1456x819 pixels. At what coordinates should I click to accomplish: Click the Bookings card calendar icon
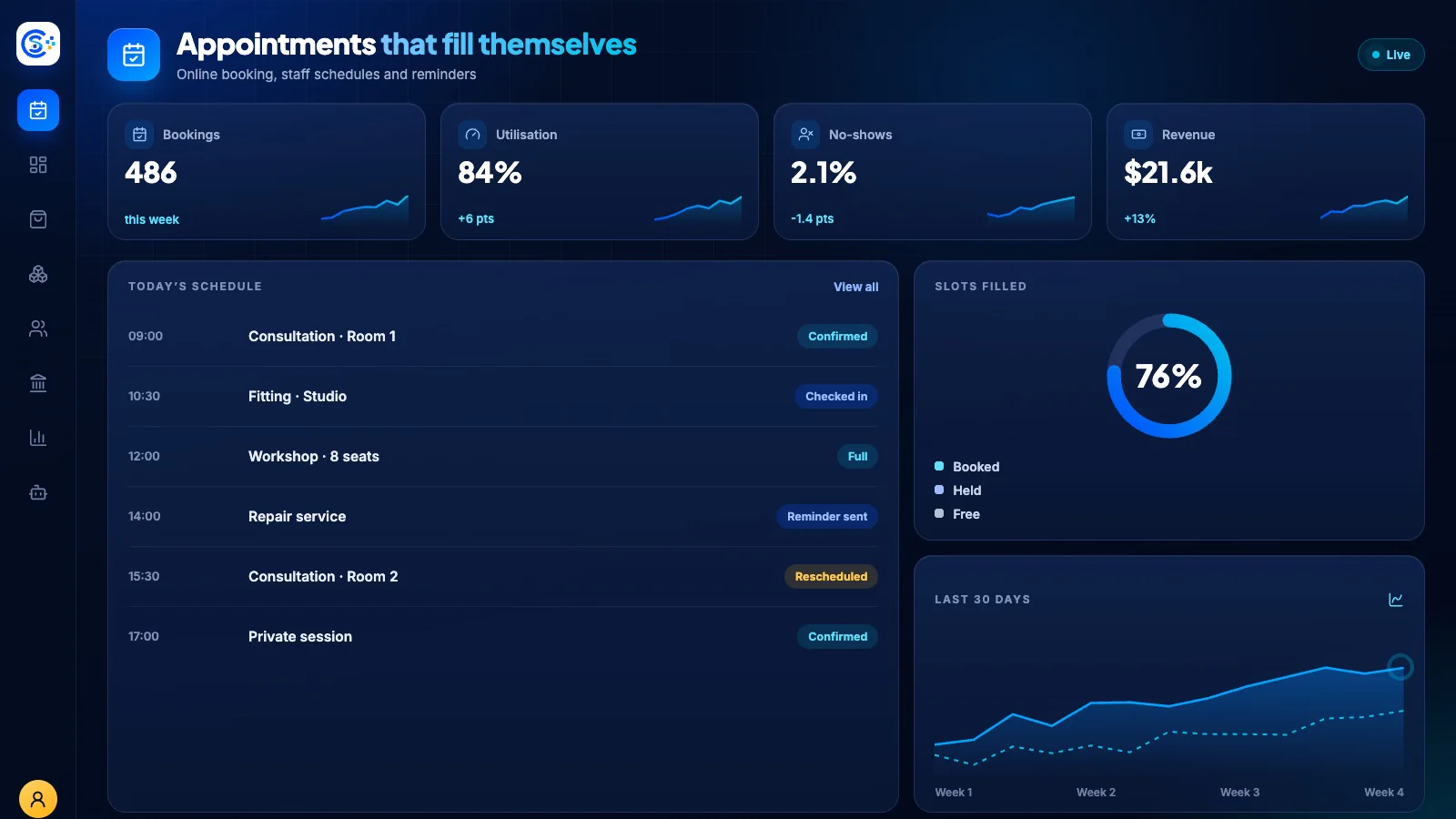pyautogui.click(x=139, y=135)
